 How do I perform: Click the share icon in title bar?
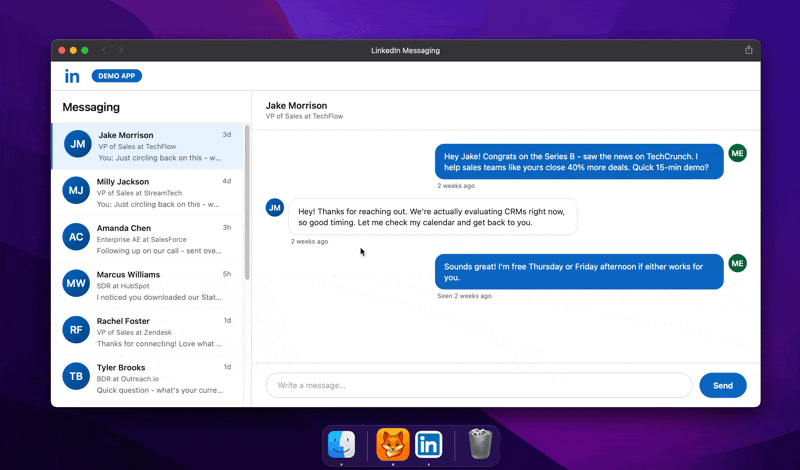tap(748, 50)
